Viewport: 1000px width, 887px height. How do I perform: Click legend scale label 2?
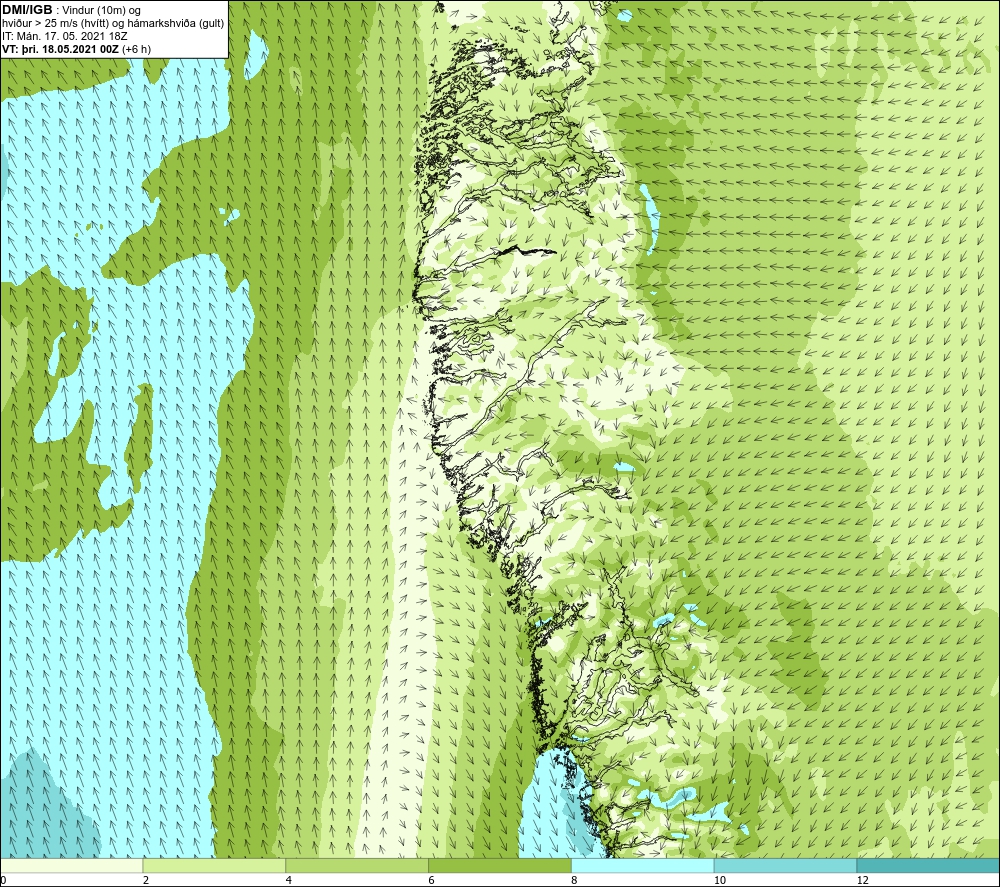(x=146, y=880)
